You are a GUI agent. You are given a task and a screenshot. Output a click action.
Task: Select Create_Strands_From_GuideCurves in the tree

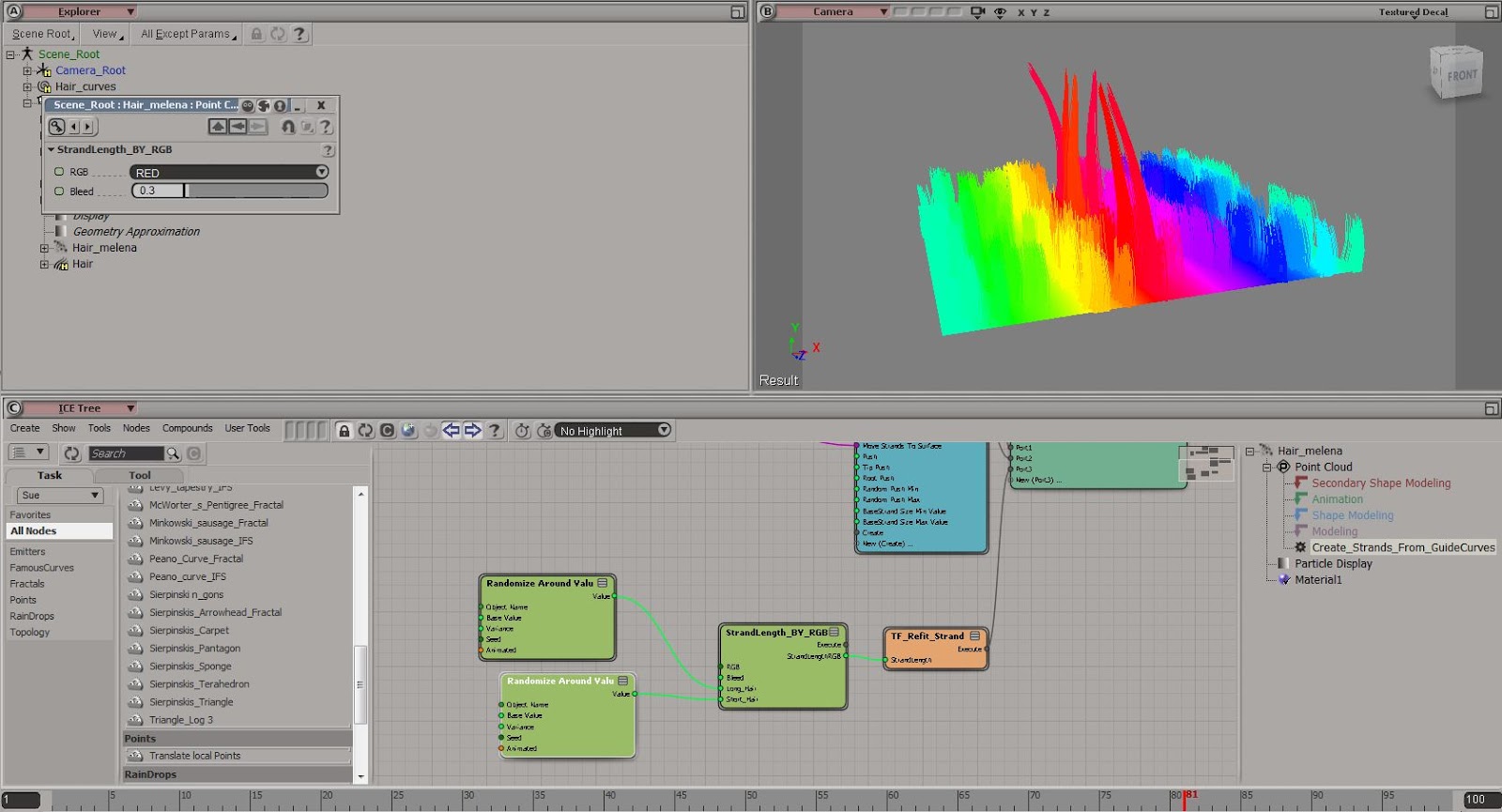(x=1402, y=547)
